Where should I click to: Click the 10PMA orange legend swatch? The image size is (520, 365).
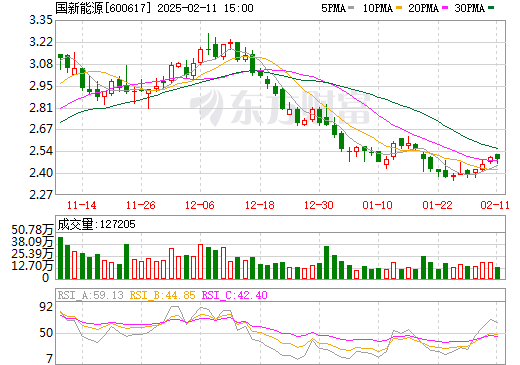click(x=399, y=8)
